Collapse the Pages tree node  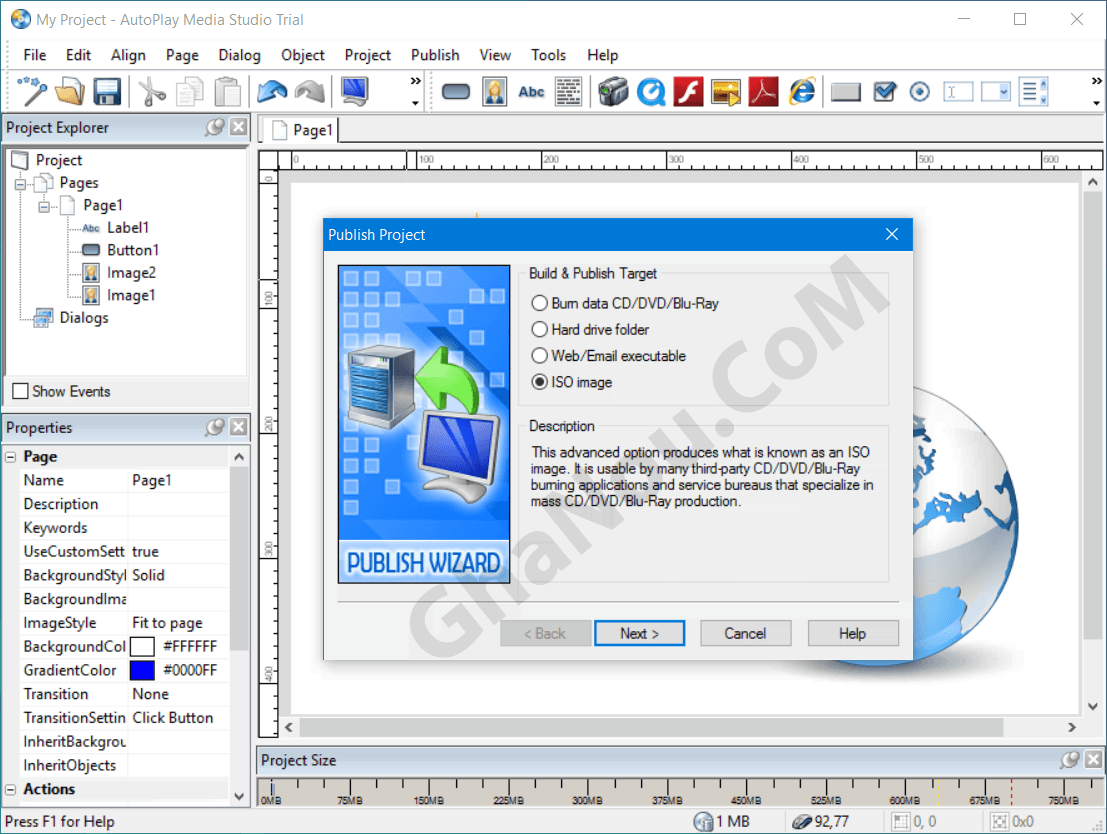pos(20,184)
